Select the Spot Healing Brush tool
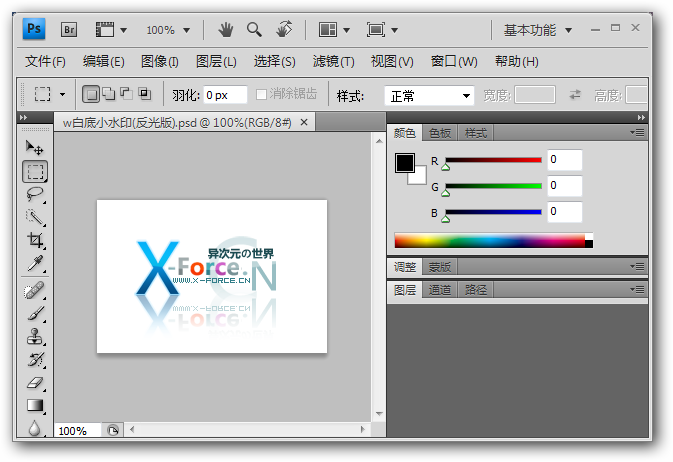 coord(35,291)
